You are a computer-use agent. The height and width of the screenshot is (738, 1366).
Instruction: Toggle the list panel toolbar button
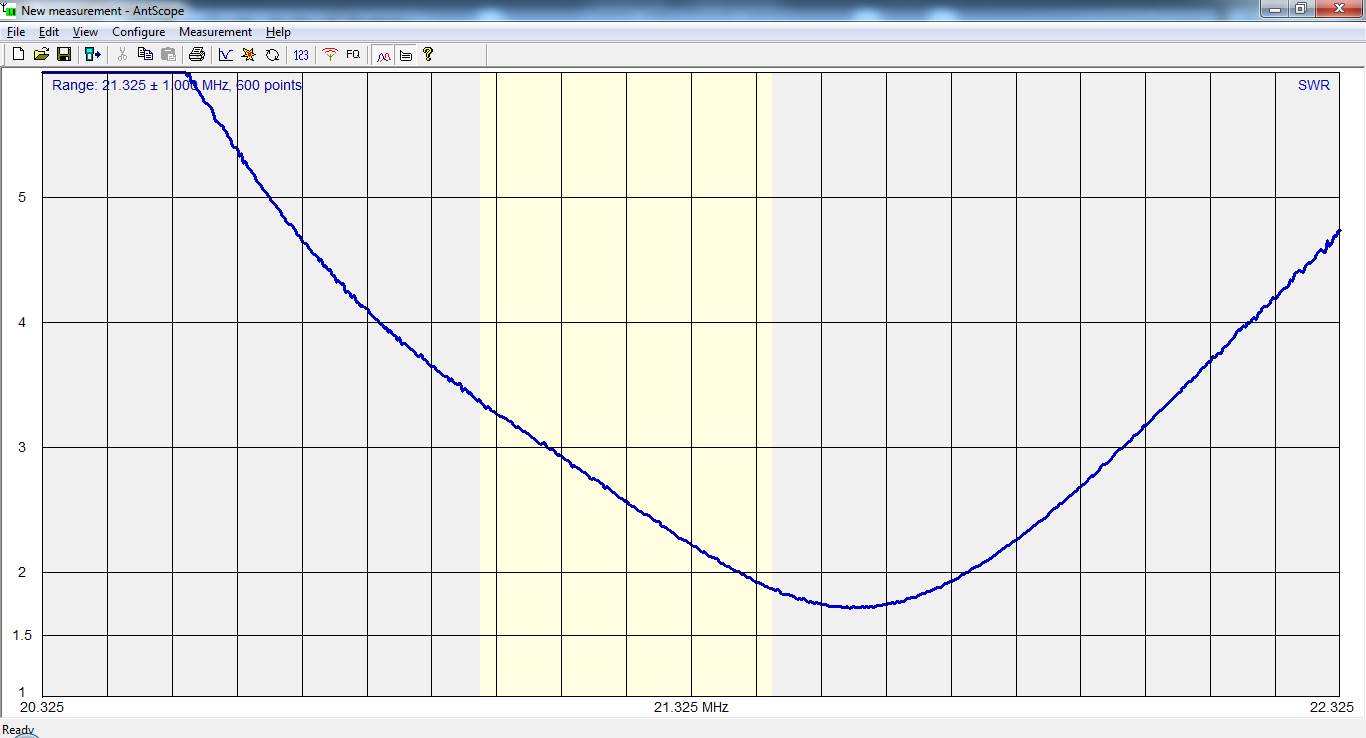[x=406, y=55]
